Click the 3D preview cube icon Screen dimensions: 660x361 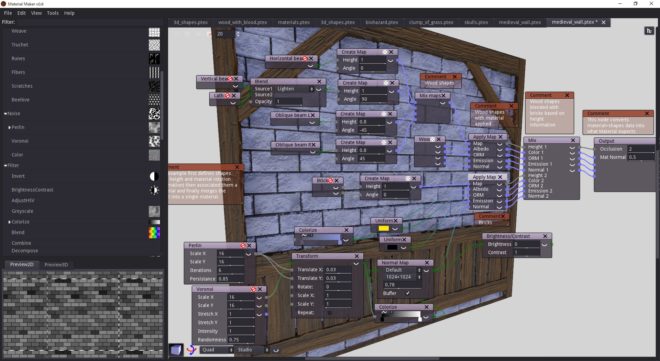176,350
